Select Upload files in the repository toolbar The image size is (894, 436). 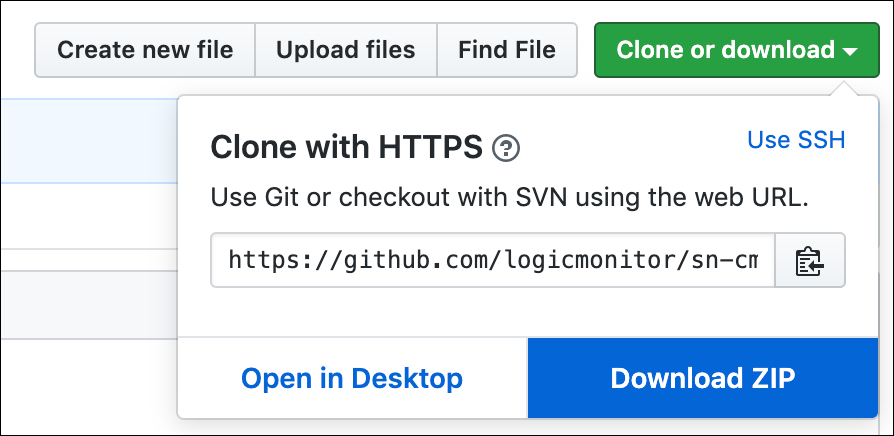coord(346,50)
